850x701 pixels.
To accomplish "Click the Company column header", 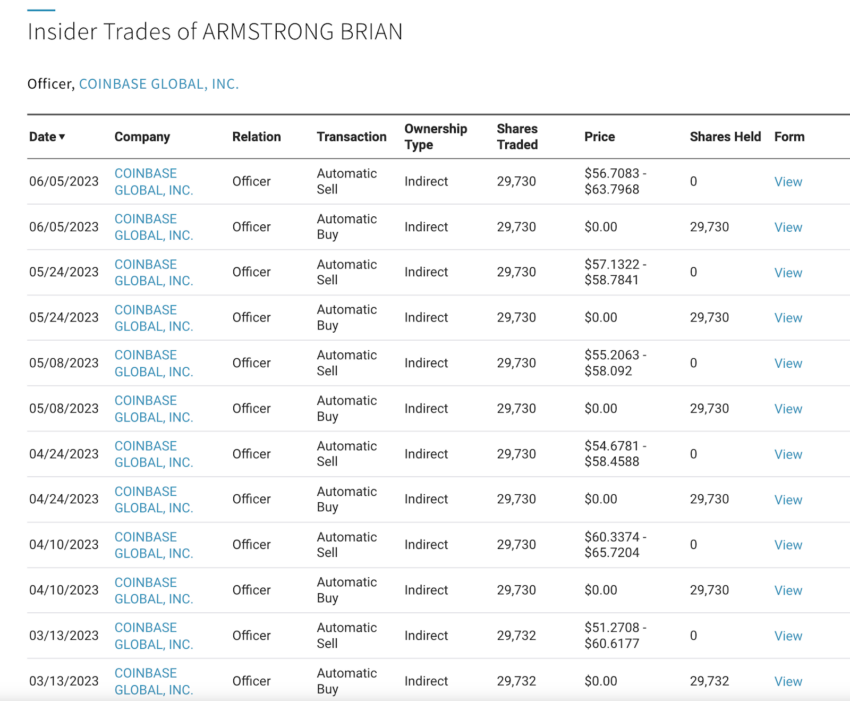I will 142,137.
